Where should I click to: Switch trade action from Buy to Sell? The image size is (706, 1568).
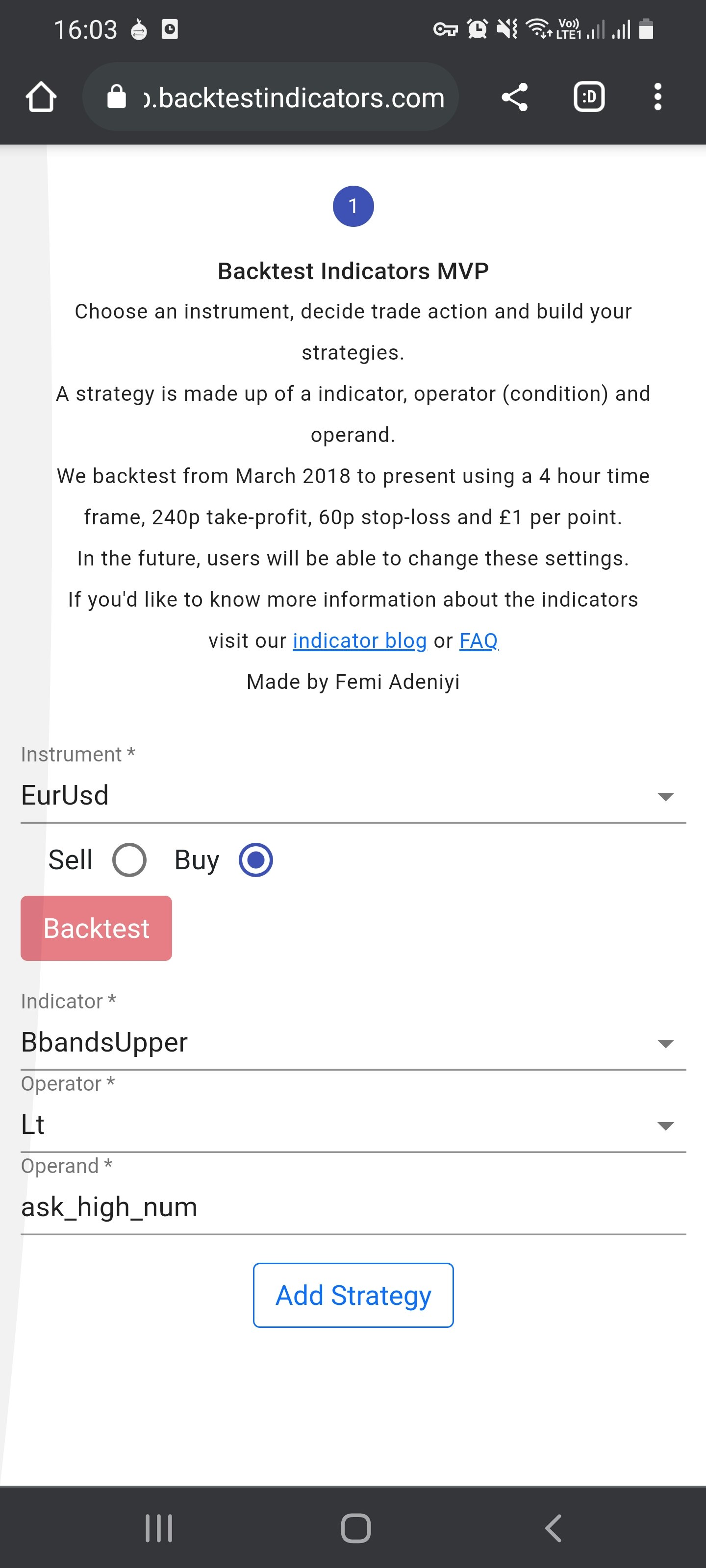(128, 859)
